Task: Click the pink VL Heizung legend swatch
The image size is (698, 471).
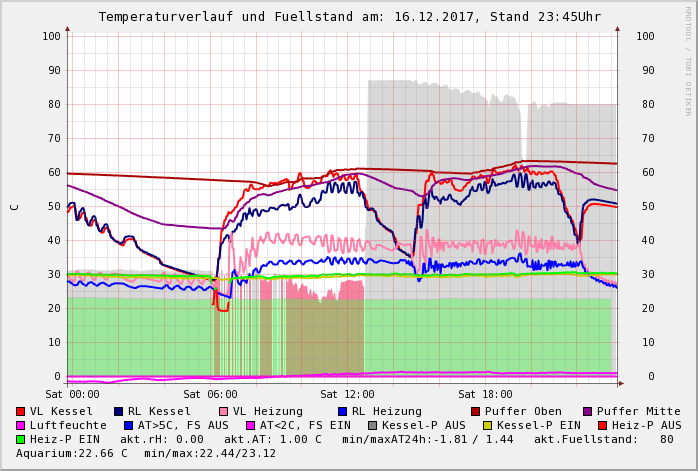Action: pyautogui.click(x=224, y=411)
